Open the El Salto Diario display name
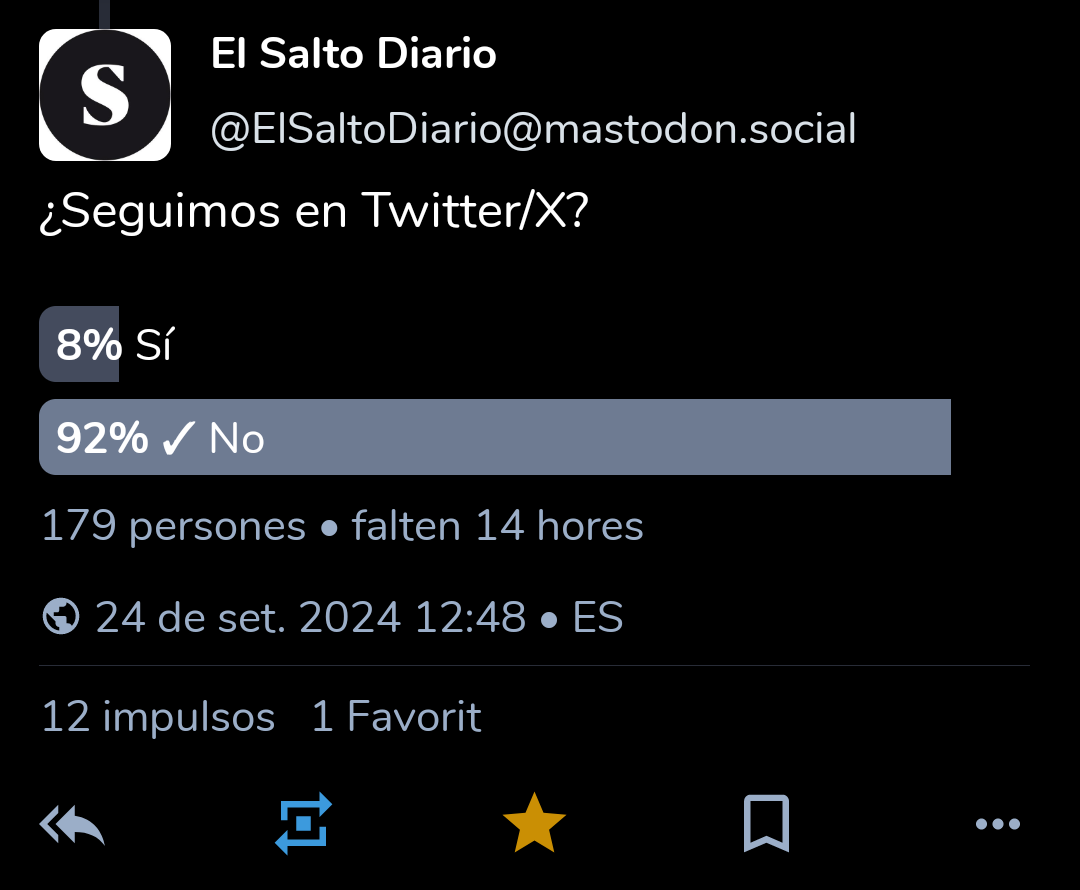Screen dimensions: 1080x890 [354, 55]
